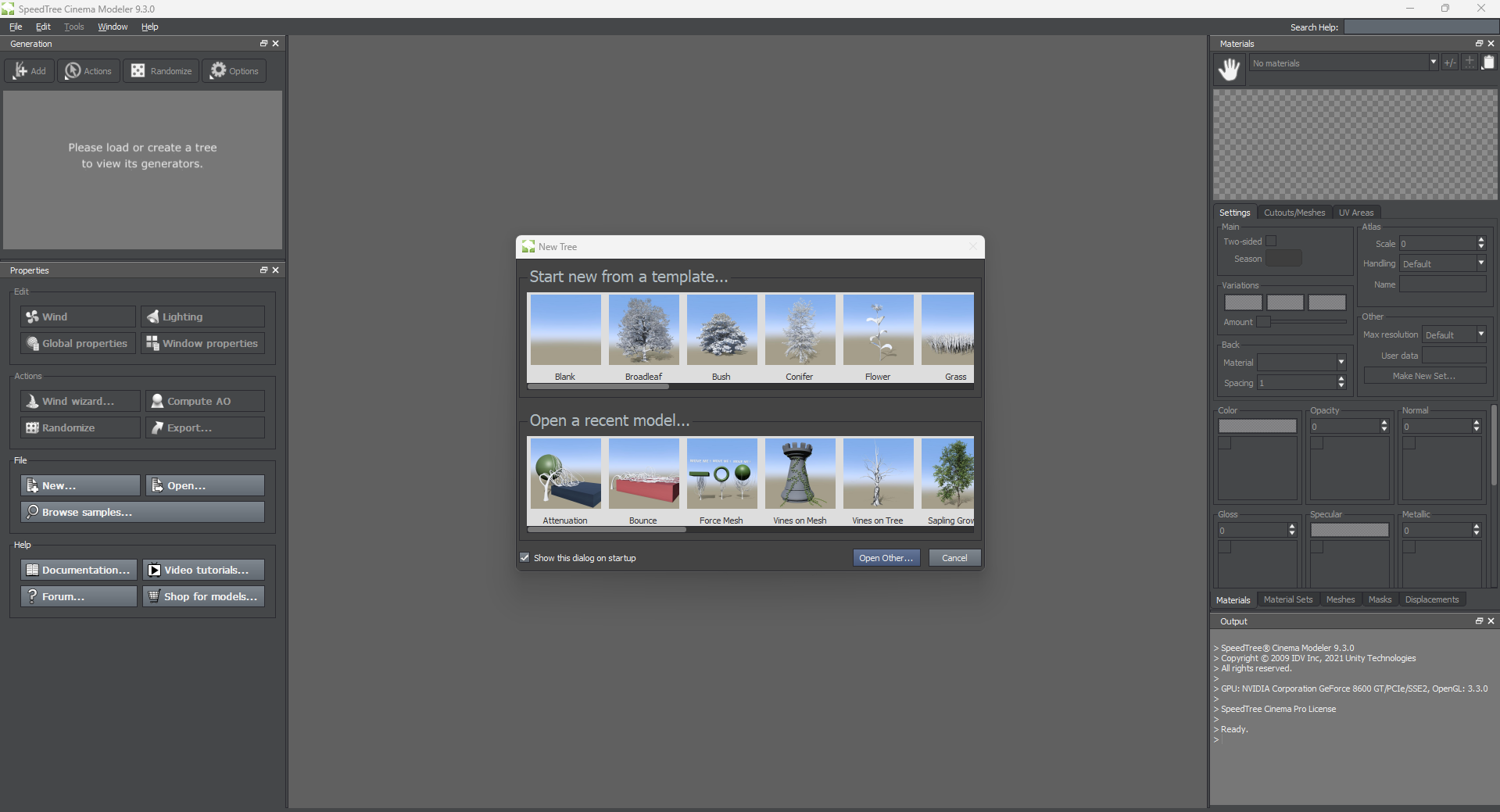
Task: Click the Atlas Scale stepper arrows
Action: point(1480,244)
